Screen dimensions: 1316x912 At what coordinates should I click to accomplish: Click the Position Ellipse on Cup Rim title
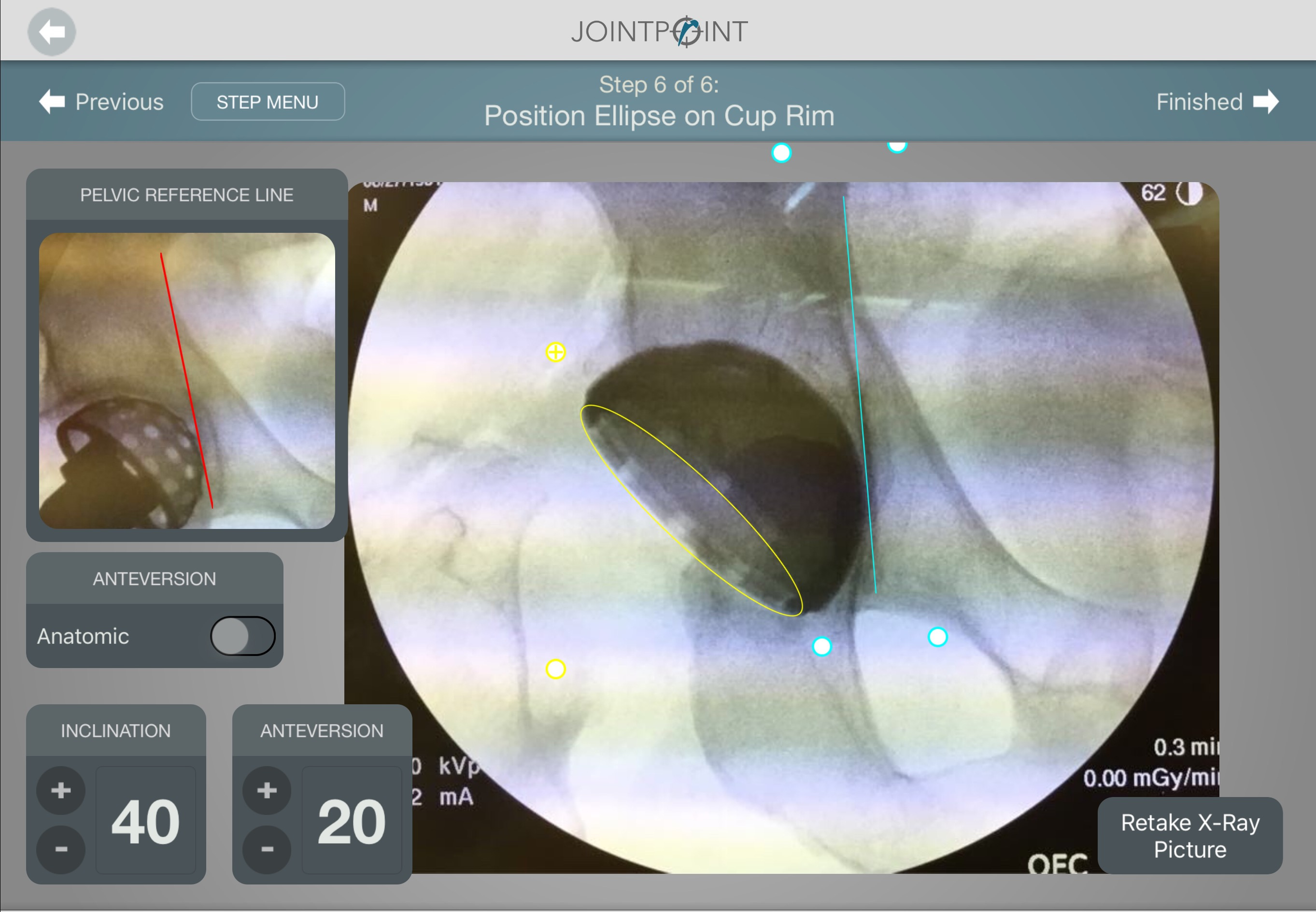click(x=659, y=116)
